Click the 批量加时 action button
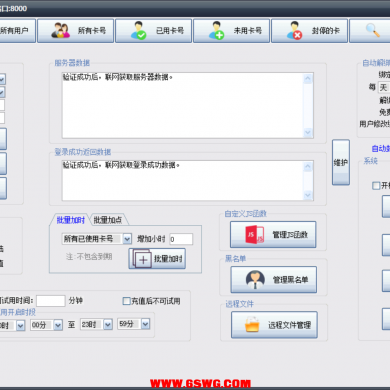This screenshot has height=390, width=390. [157, 259]
